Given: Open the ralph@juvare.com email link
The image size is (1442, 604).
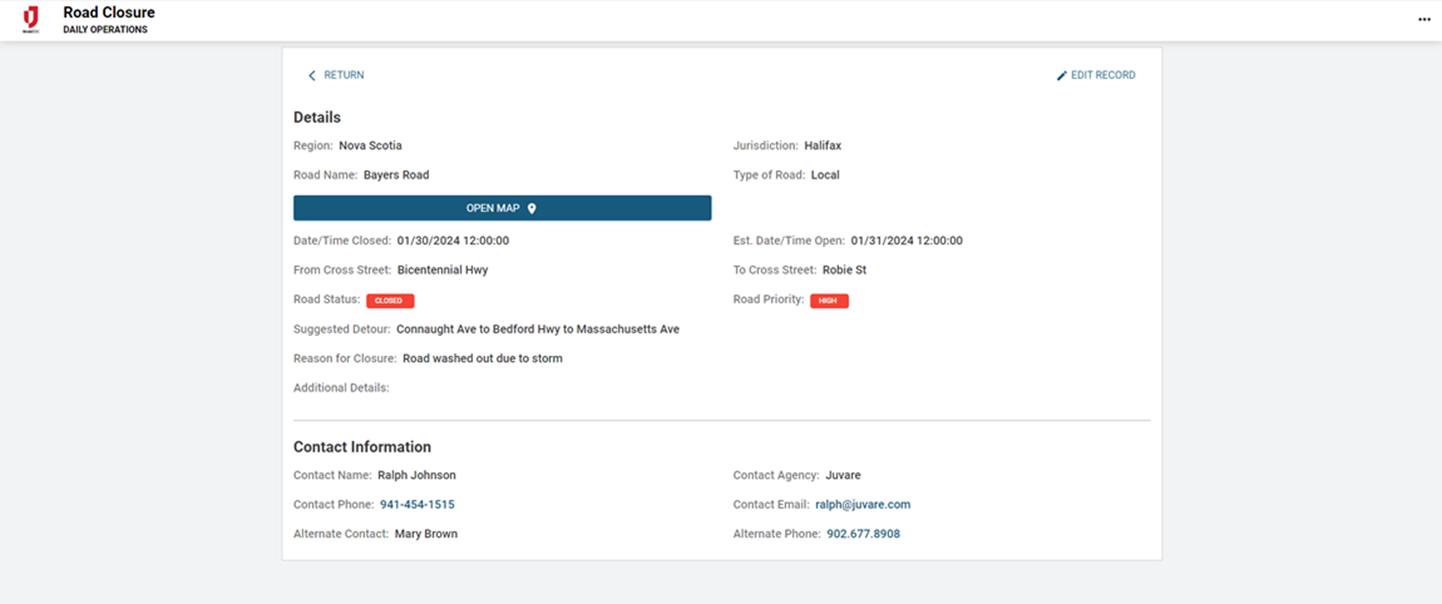Looking at the screenshot, I should click(x=862, y=505).
